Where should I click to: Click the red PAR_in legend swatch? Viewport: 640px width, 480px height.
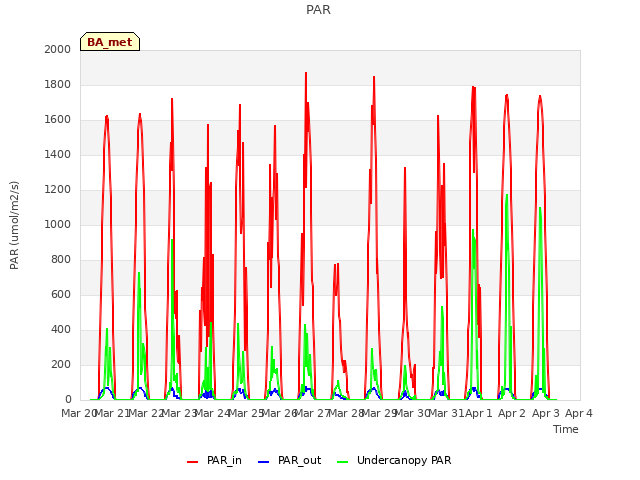click(193, 462)
